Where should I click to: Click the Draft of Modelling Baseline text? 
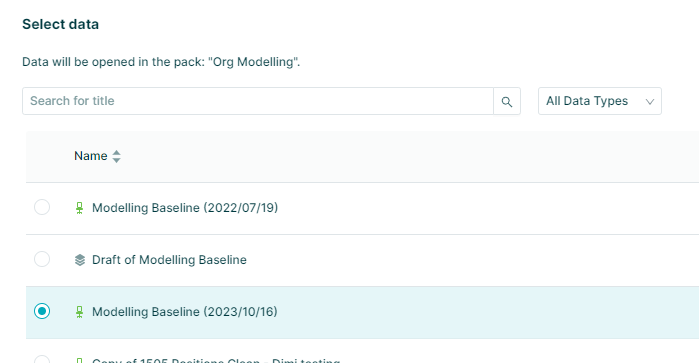[169, 260]
